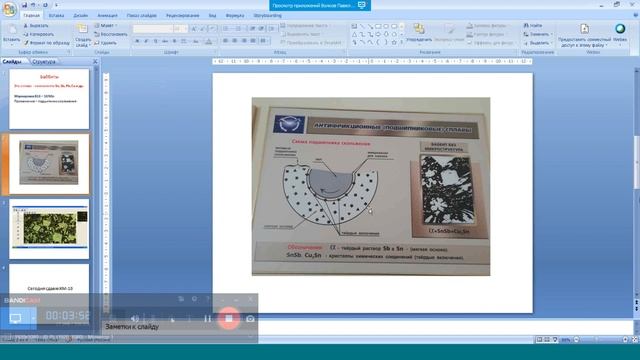Screen dimensions: 640x360
Task: Click Bandicam screen recording mode monitor icon
Action: click(x=16, y=318)
